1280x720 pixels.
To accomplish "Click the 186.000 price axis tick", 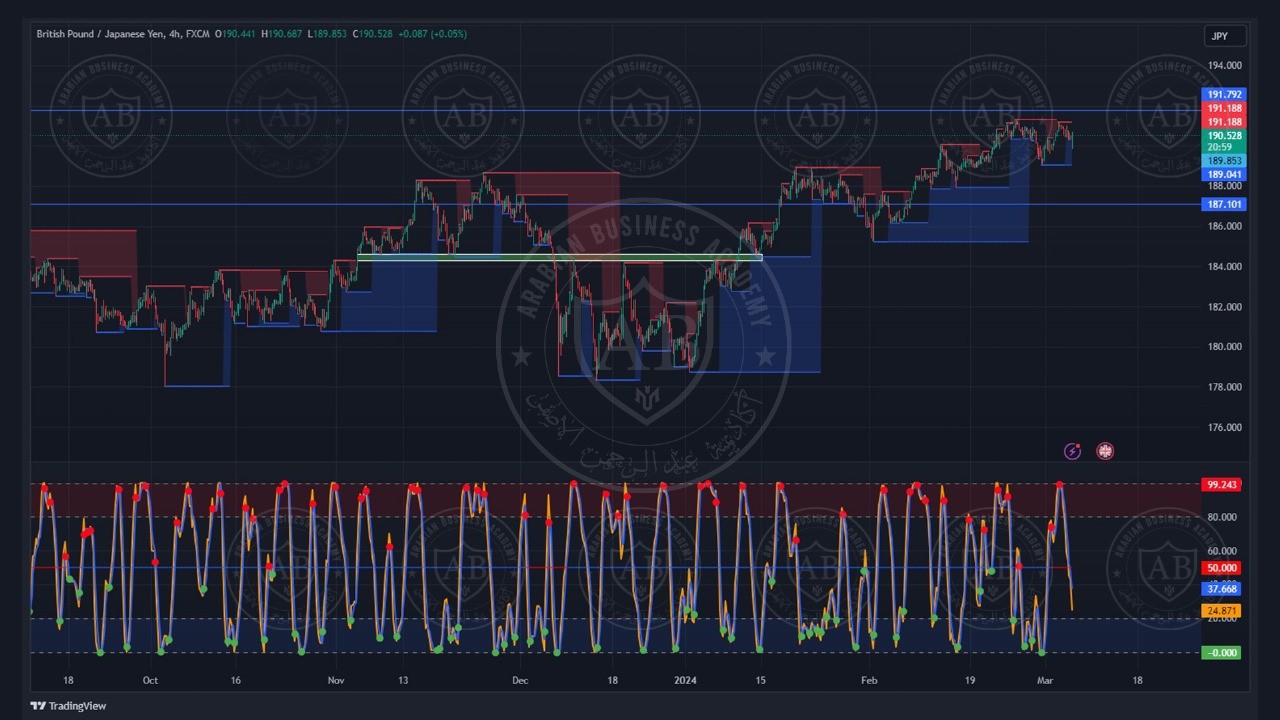I will [1224, 226].
